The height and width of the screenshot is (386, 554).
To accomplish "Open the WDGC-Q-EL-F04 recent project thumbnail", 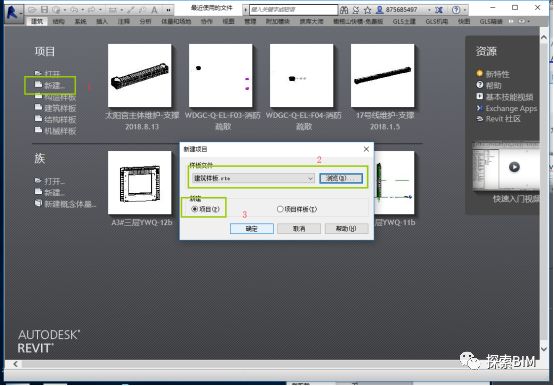I will pyautogui.click(x=302, y=76).
